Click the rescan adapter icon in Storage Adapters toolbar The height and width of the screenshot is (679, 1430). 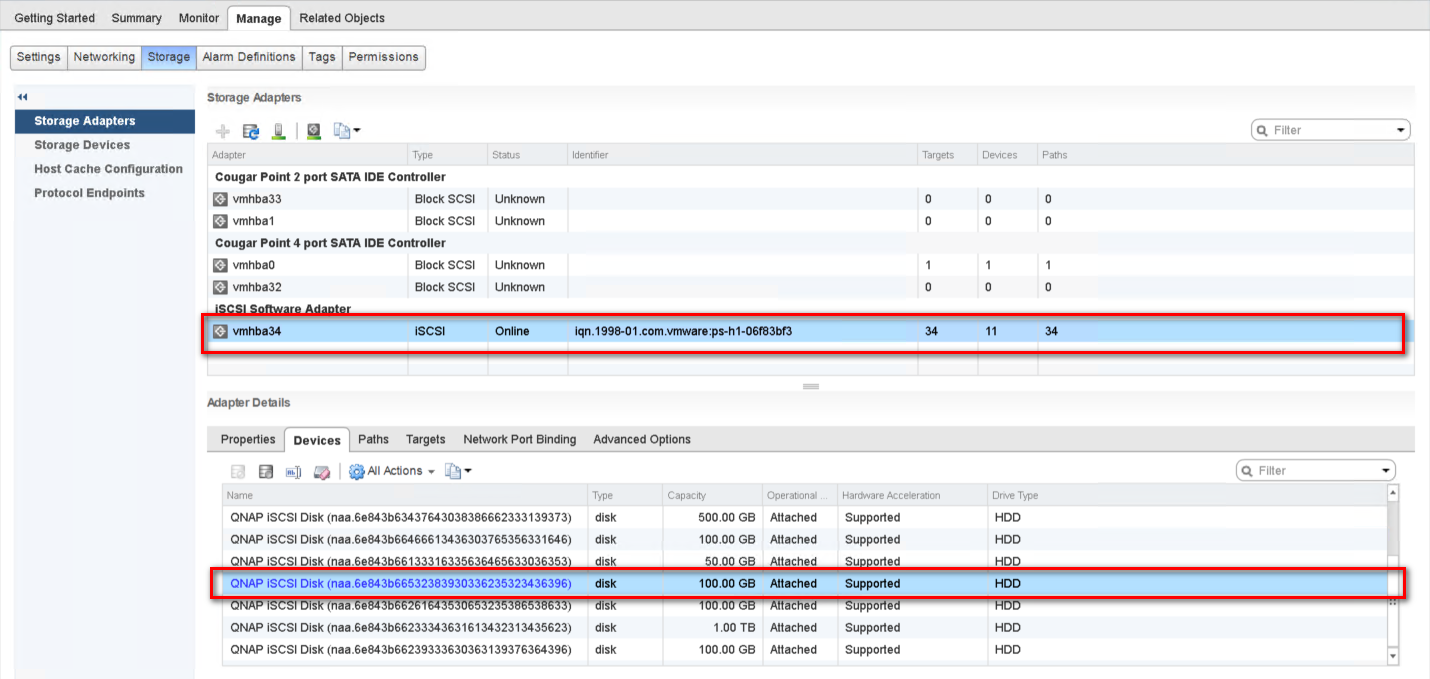click(314, 131)
